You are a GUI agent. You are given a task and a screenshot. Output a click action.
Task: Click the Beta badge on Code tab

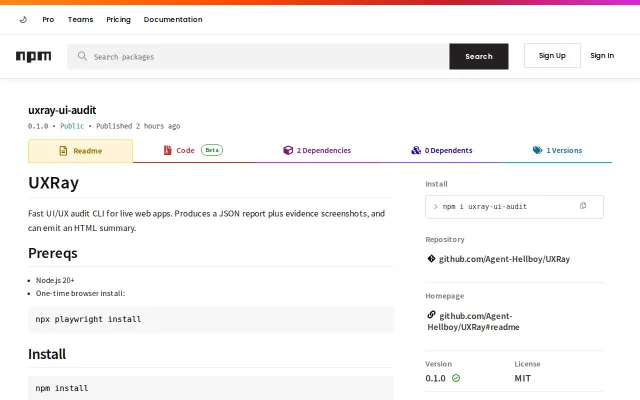212,150
